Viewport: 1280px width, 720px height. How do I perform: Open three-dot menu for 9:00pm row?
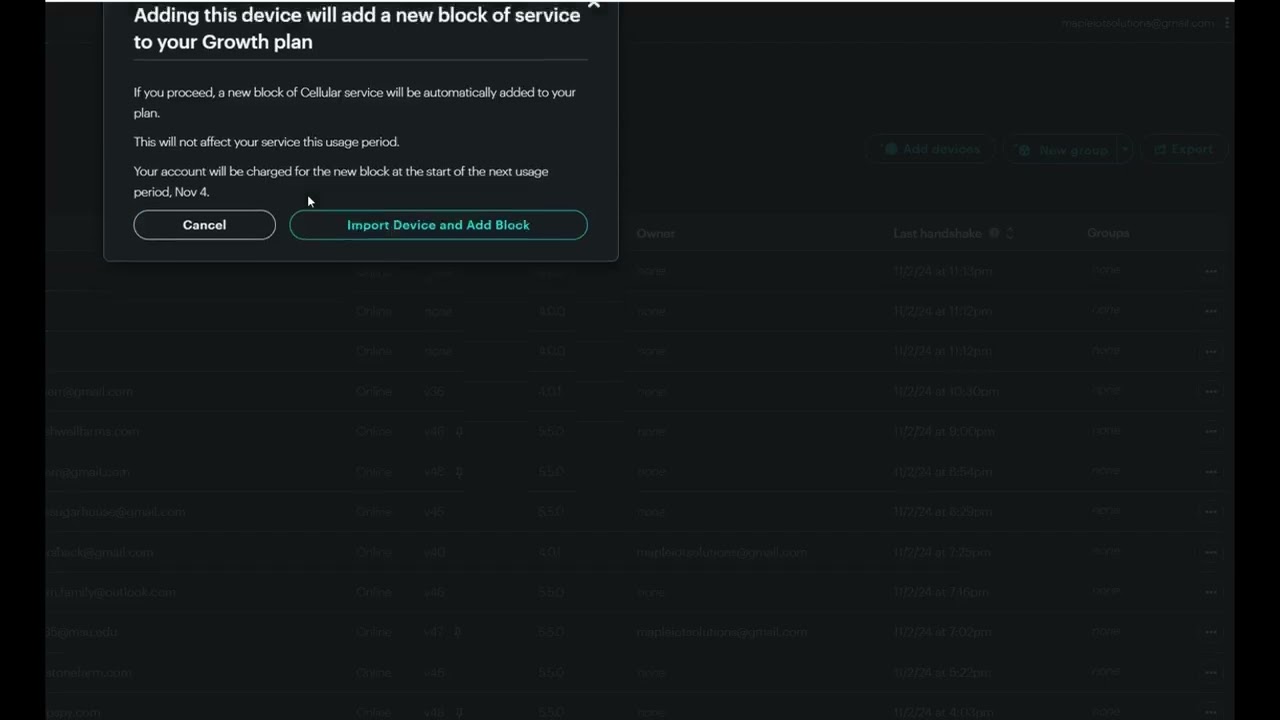1211,431
